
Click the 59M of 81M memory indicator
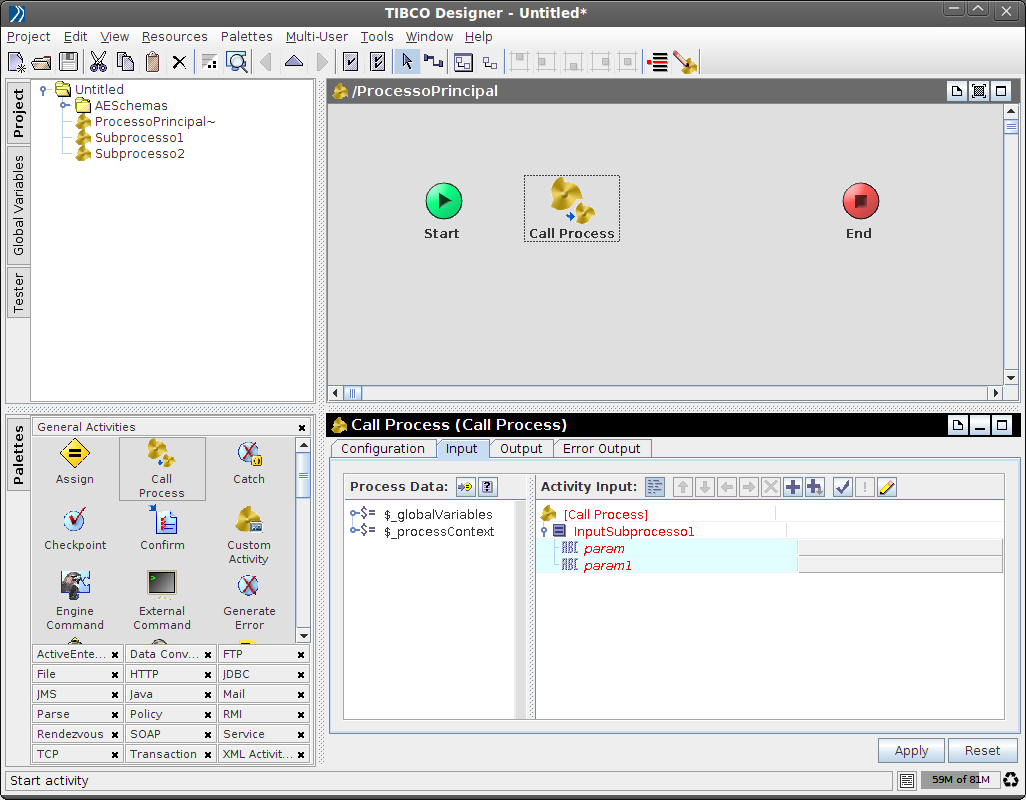(x=961, y=780)
